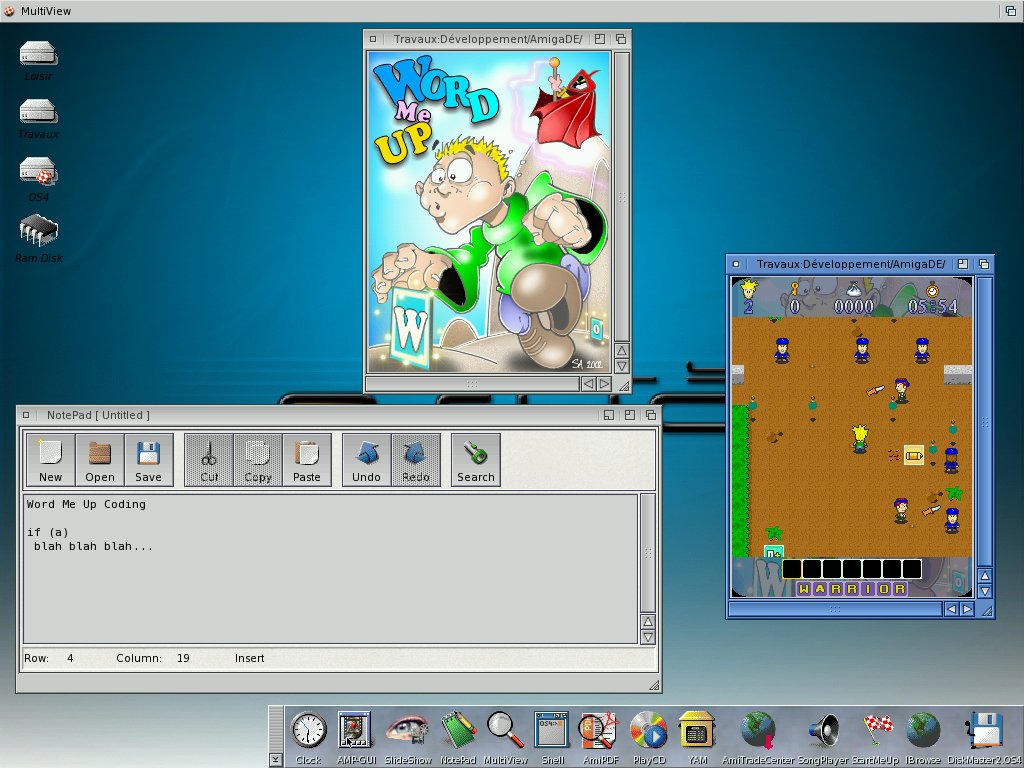Click horizontal scrollbar of Word Me Up cover window
The height and width of the screenshot is (768, 1024).
tap(473, 384)
